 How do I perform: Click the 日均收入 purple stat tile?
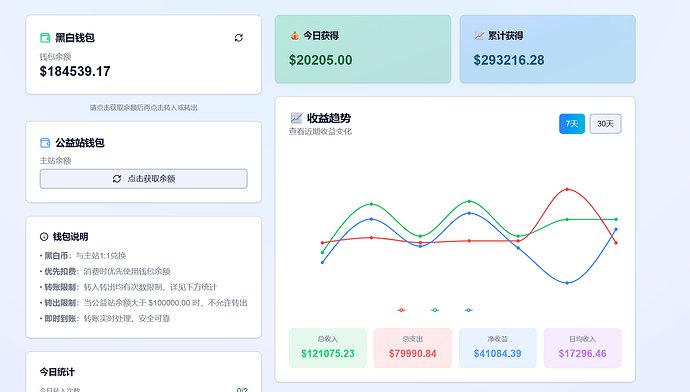coord(582,348)
